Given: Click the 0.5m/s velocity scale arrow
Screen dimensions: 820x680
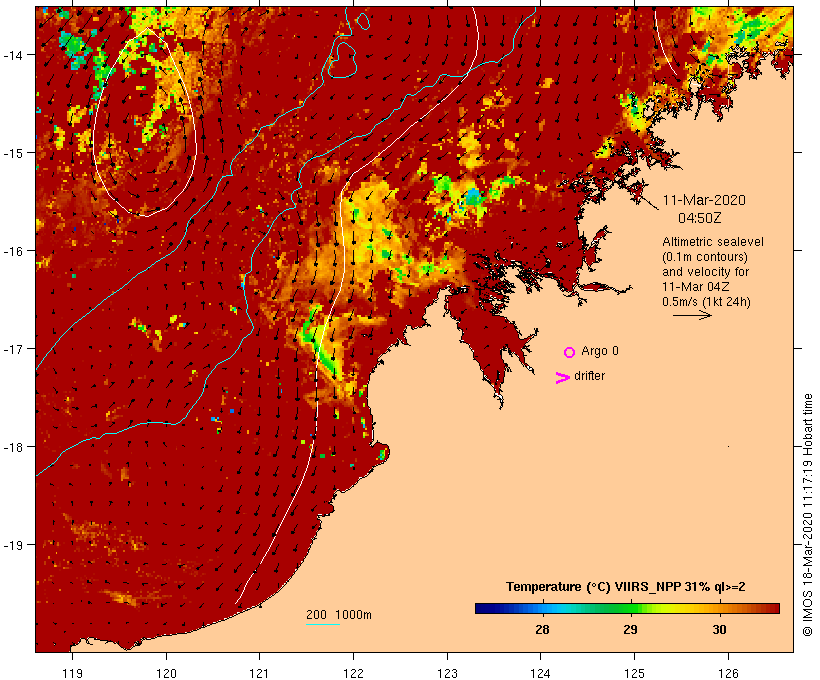Looking at the screenshot, I should (692, 315).
